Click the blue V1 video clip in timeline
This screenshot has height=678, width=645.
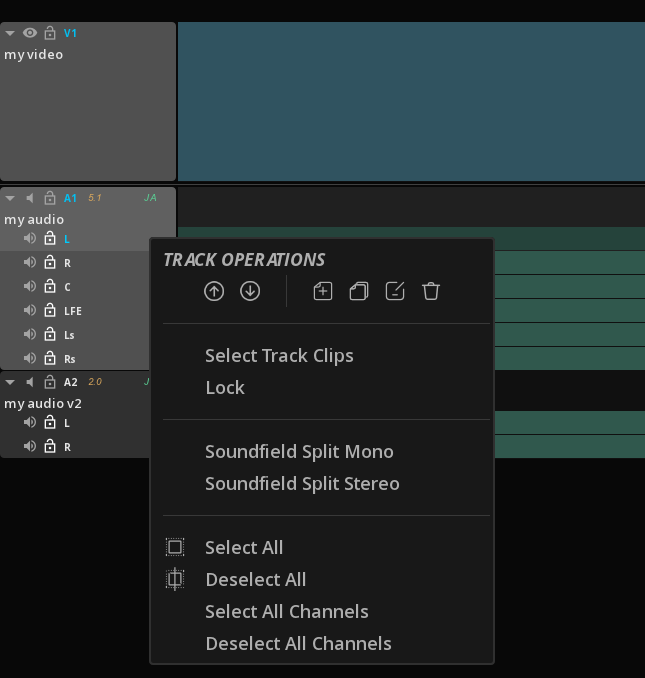tap(410, 100)
